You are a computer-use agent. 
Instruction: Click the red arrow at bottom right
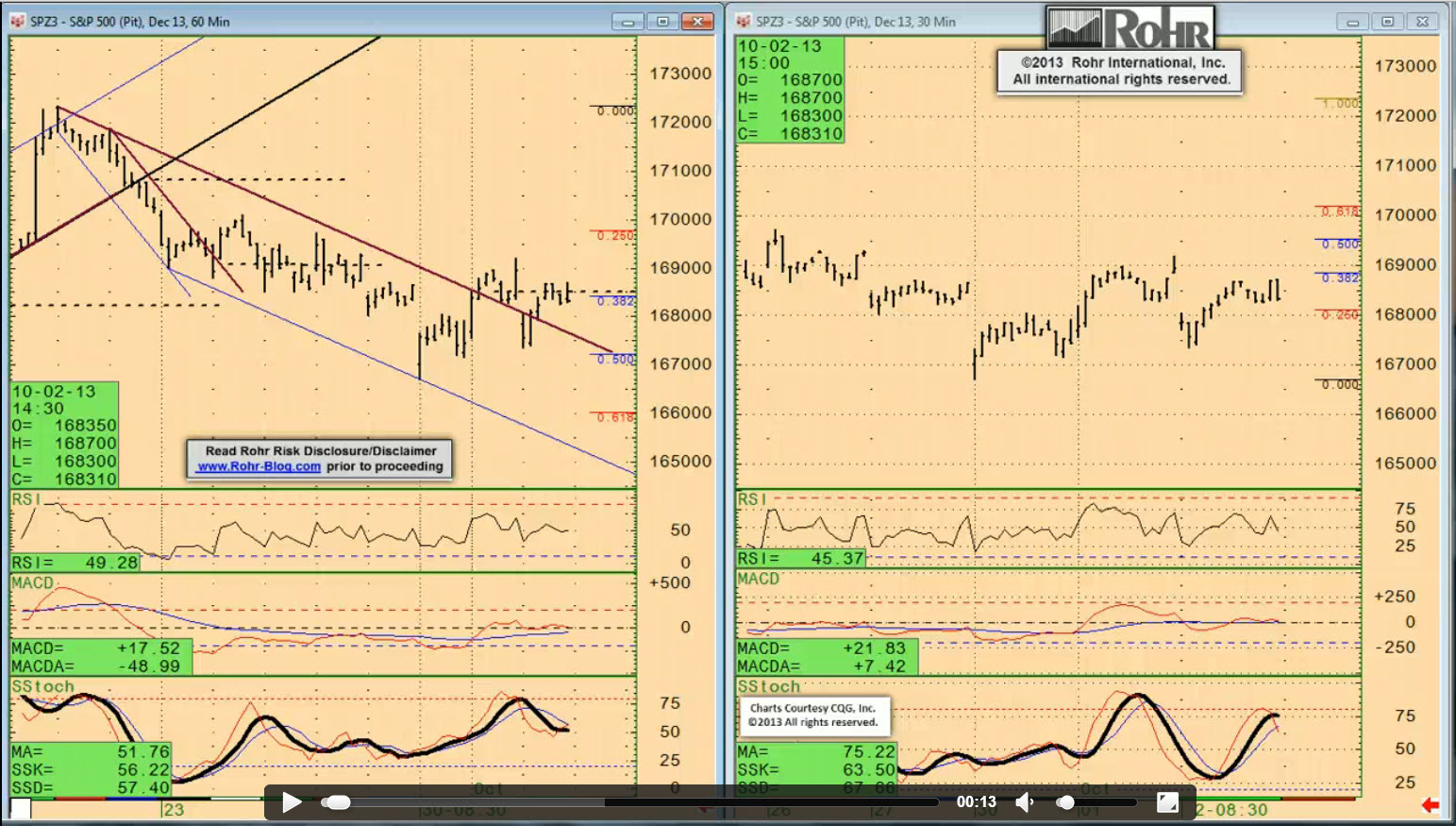pyautogui.click(x=1430, y=805)
